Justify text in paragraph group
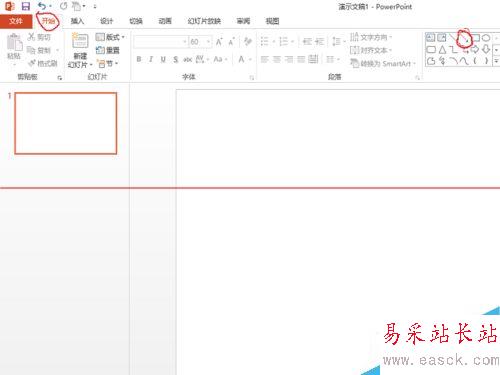Screen dimensions: 500x375 [301, 59]
